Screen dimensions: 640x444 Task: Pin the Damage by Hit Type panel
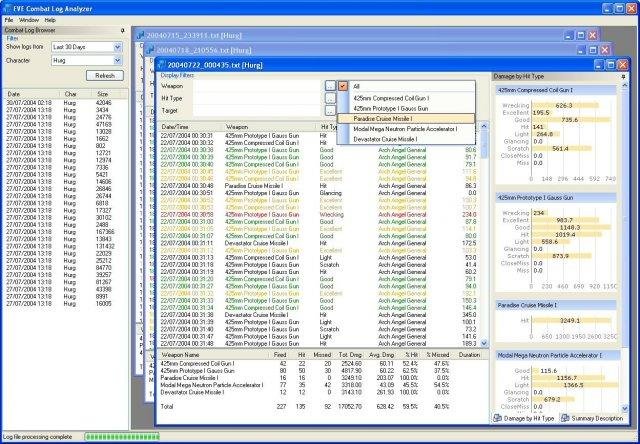(623, 76)
